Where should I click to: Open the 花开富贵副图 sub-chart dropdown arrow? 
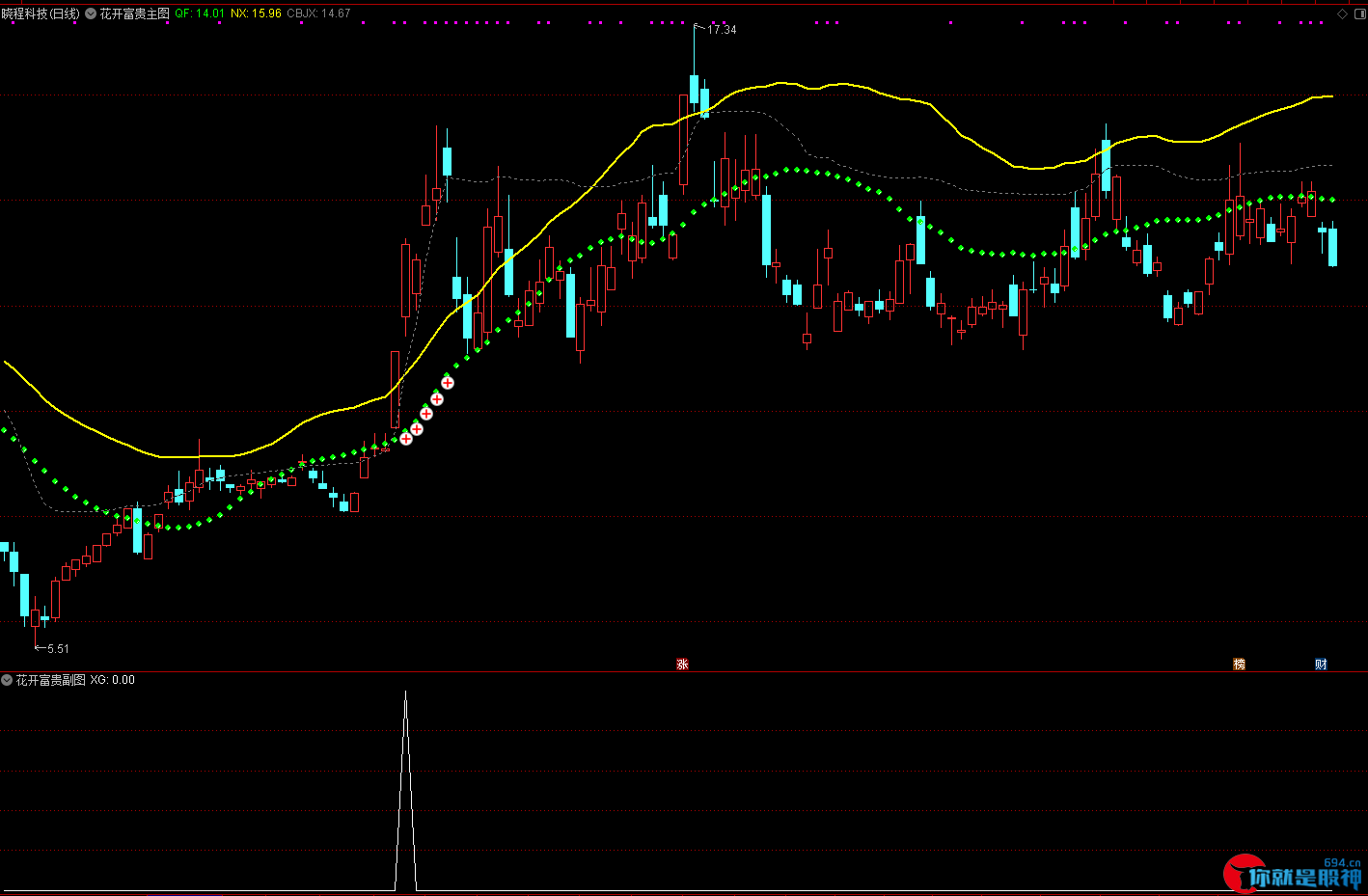tap(7, 680)
